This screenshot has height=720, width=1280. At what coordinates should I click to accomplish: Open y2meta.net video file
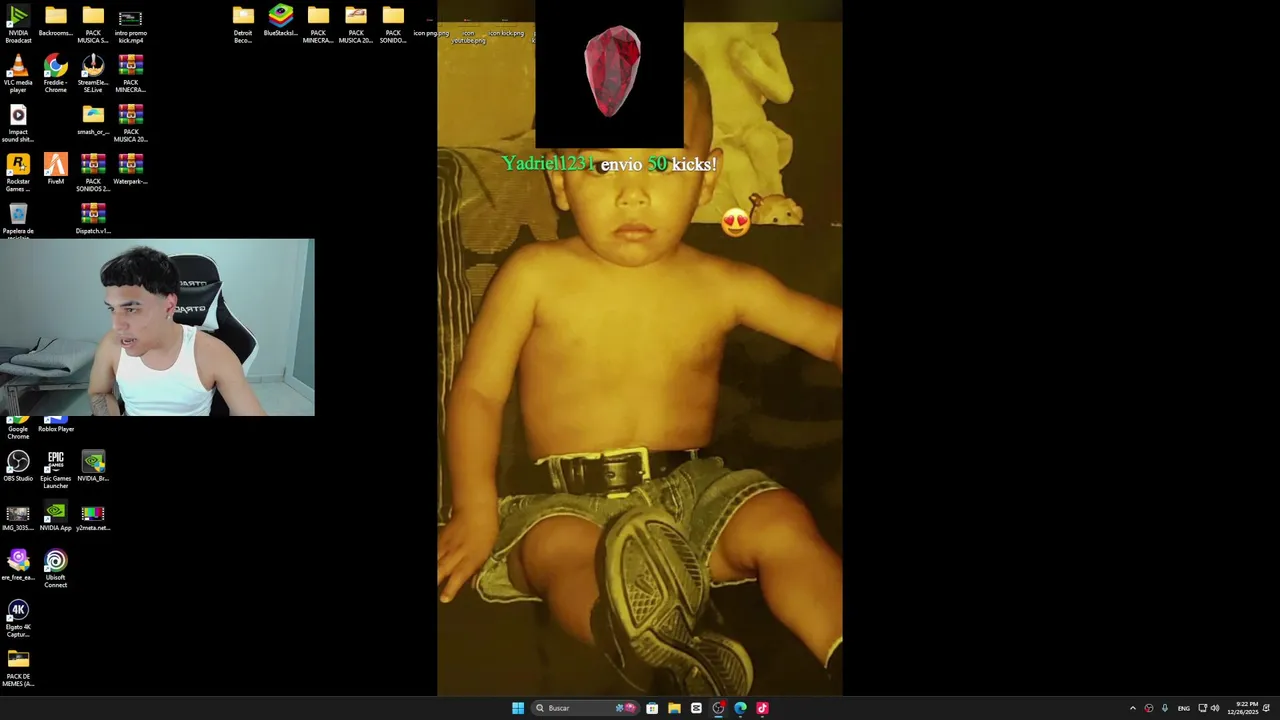[93, 516]
